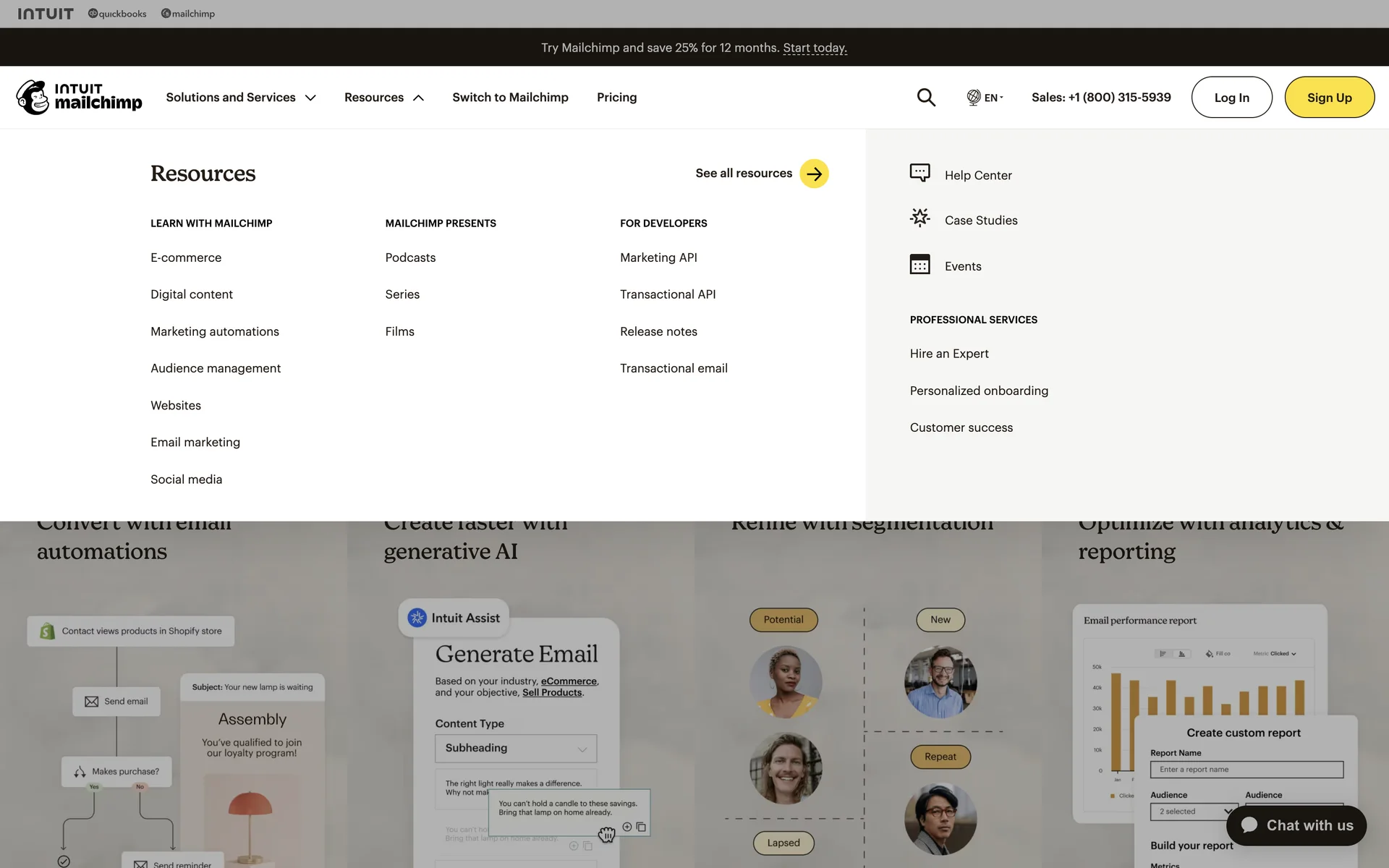Click the Events calendar icon

[x=919, y=265]
